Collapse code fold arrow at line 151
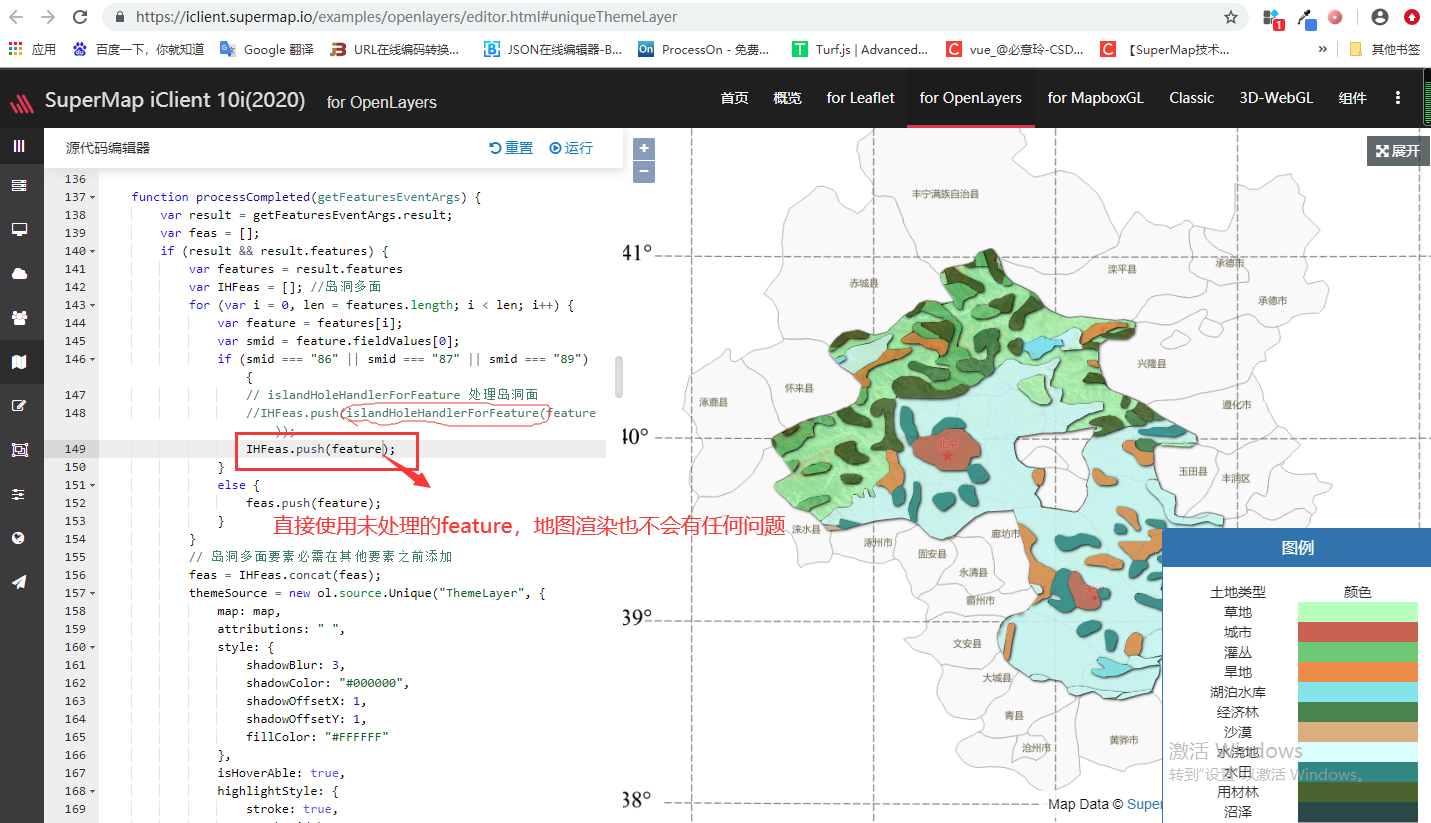The height and width of the screenshot is (823, 1431). [93, 485]
